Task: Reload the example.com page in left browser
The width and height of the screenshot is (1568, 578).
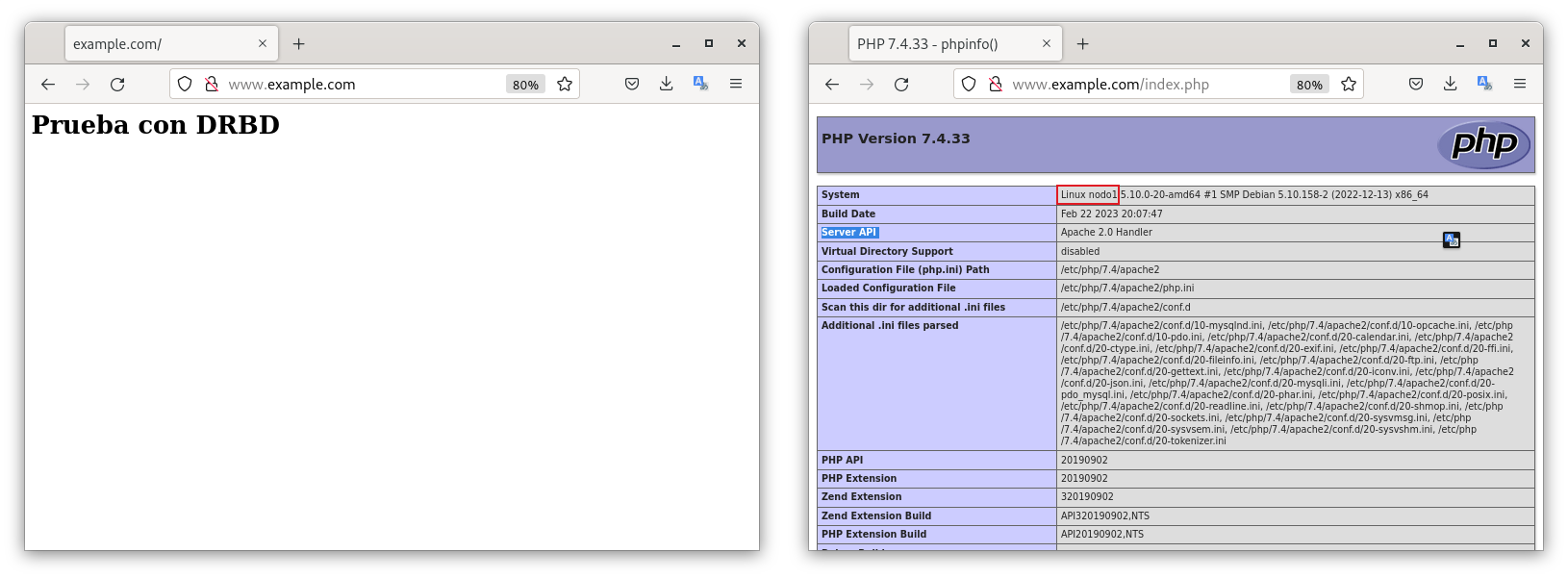Action: (x=117, y=85)
